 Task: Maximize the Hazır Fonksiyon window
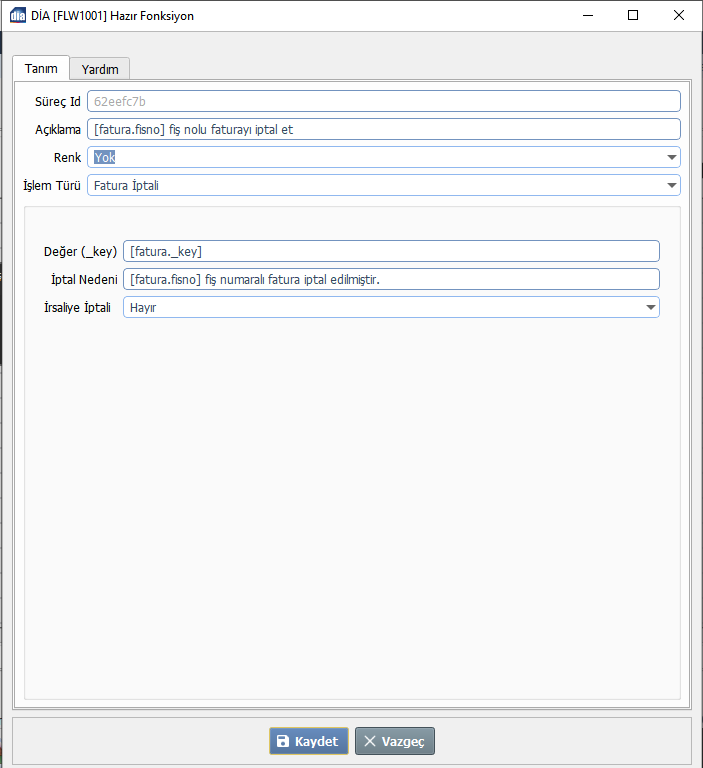tap(633, 16)
